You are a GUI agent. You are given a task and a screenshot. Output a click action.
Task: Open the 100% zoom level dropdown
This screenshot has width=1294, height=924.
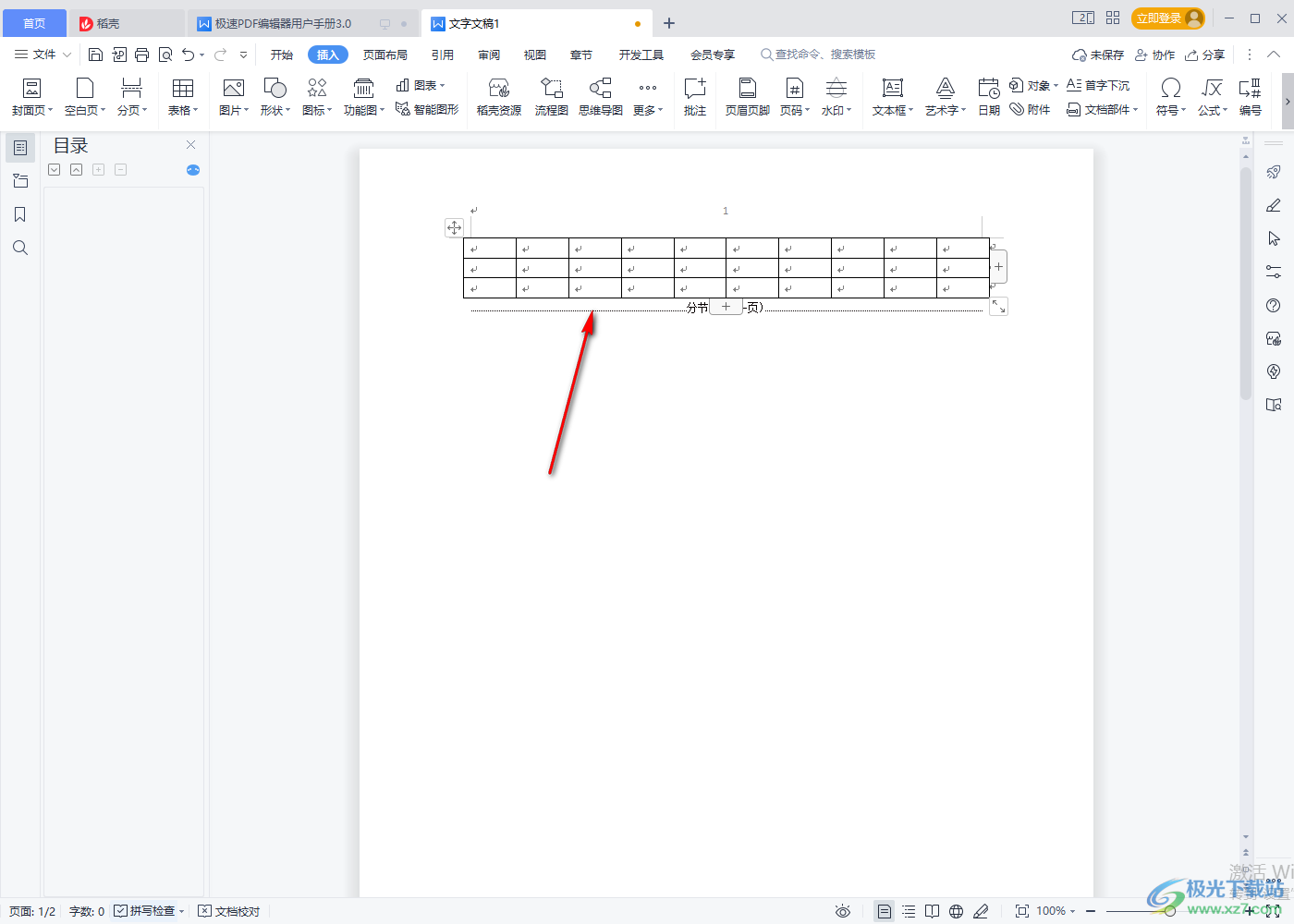[x=1056, y=911]
